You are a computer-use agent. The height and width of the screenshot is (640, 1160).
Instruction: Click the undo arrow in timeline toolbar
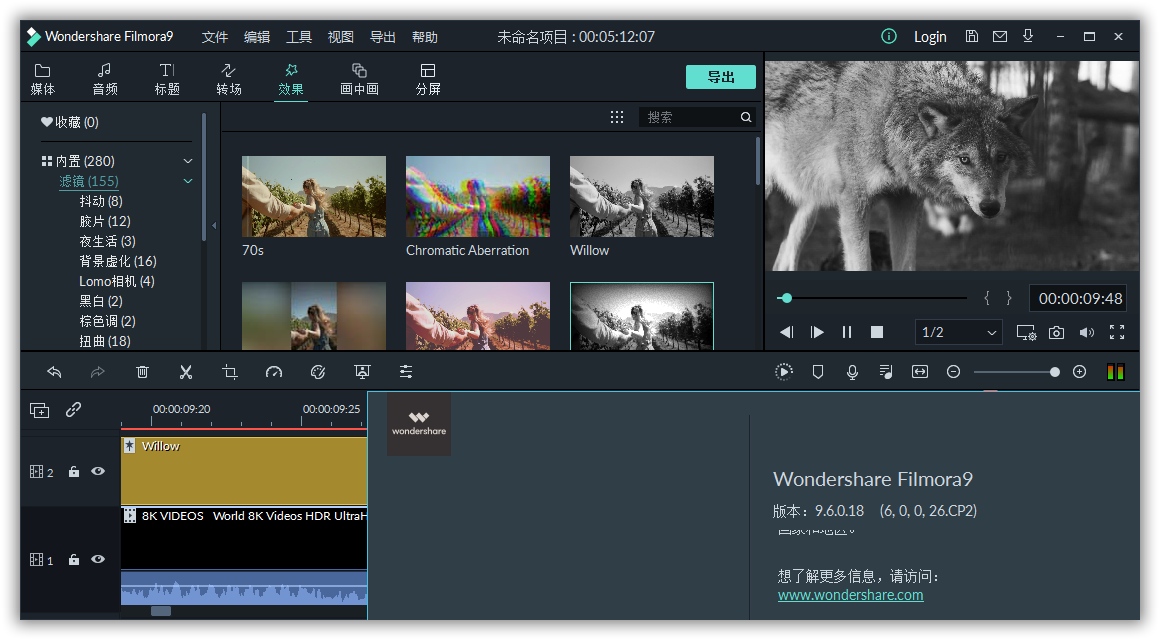point(54,372)
